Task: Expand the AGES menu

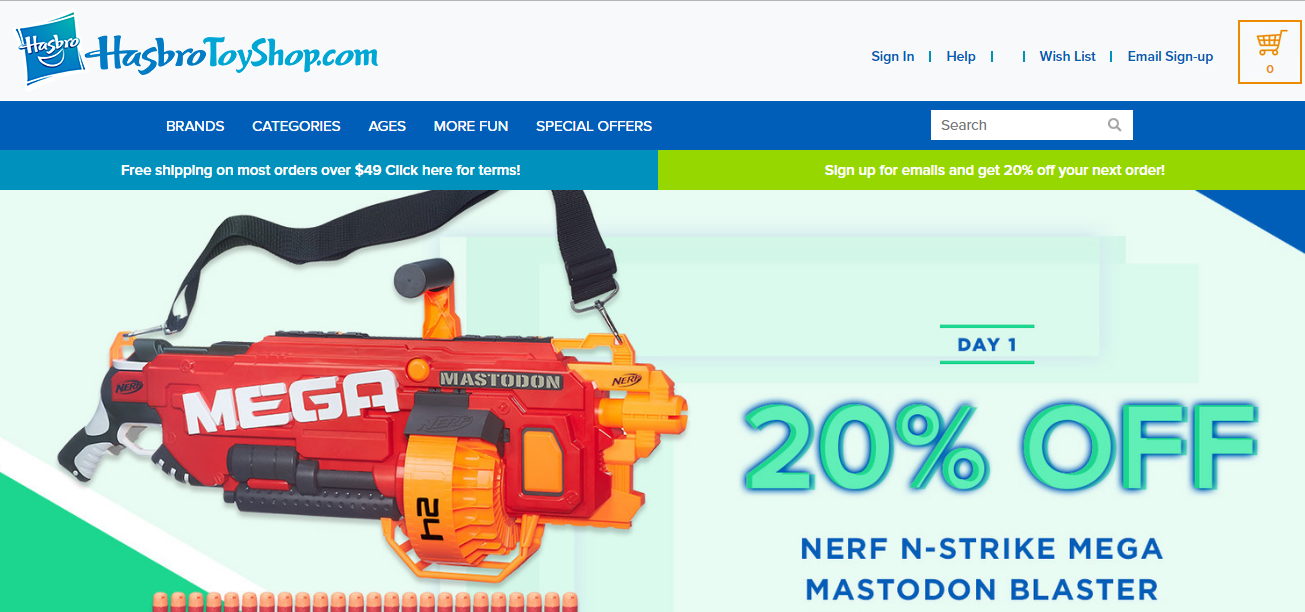Action: click(387, 126)
